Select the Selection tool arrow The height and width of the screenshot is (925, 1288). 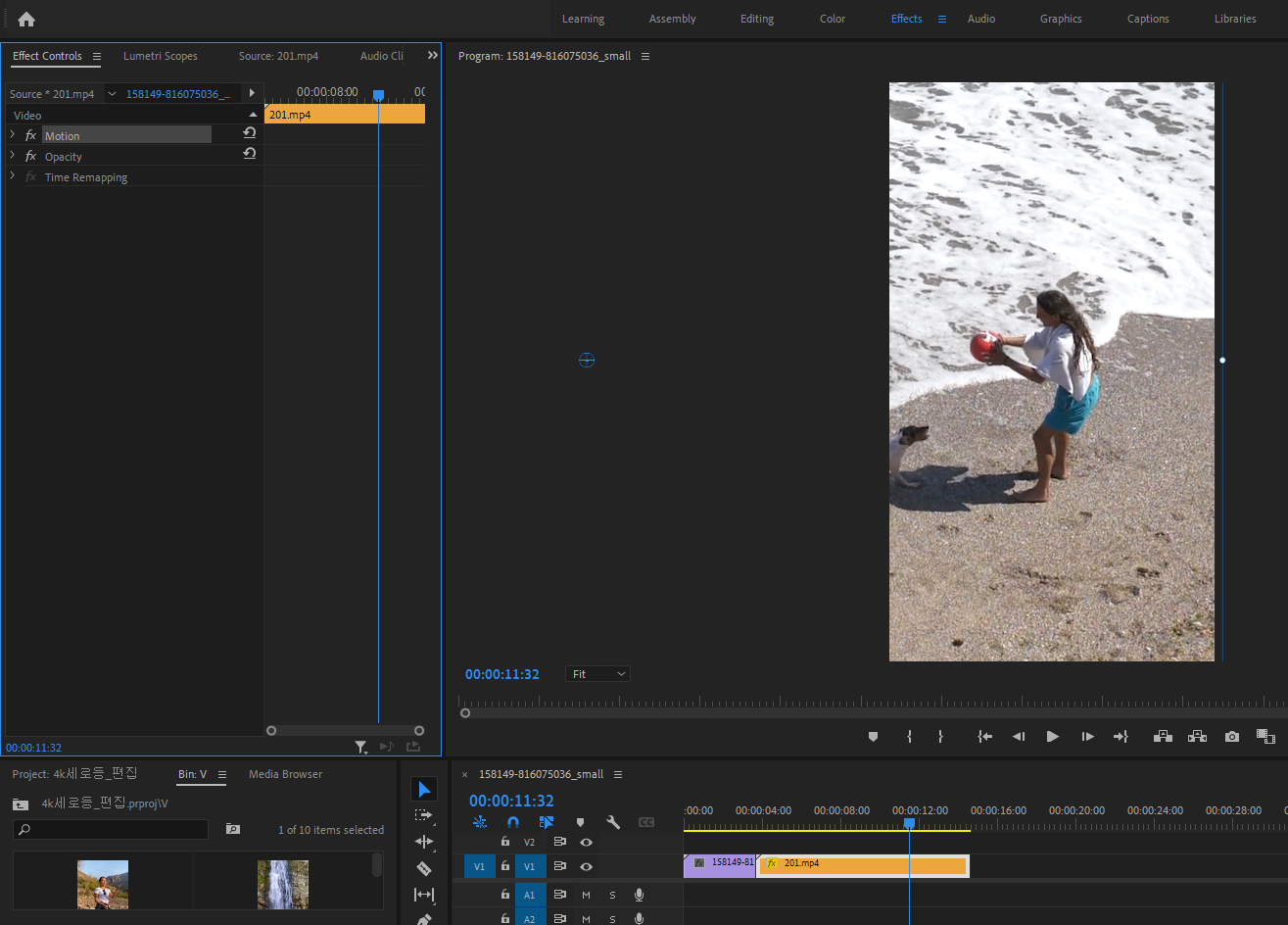[424, 789]
